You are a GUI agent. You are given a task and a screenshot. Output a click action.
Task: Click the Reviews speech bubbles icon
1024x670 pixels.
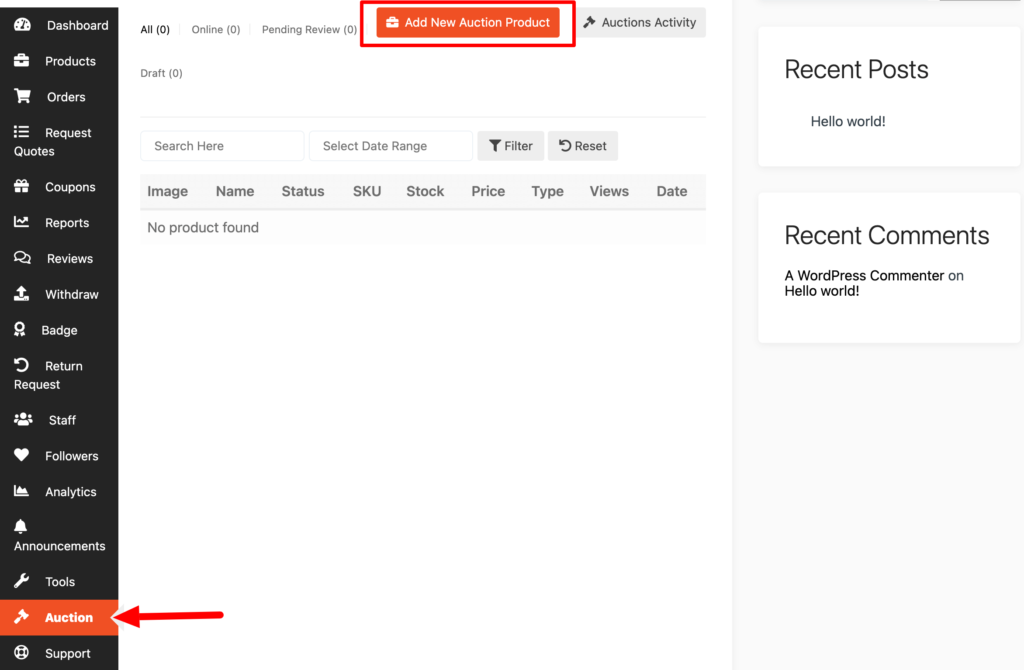point(22,258)
